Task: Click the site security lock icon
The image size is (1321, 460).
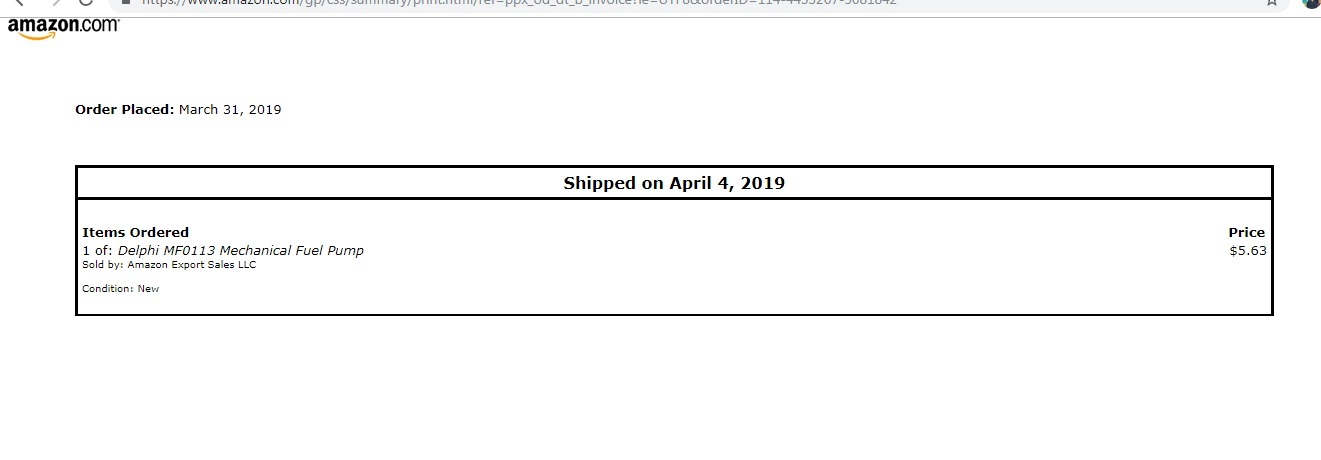Action: [x=125, y=3]
